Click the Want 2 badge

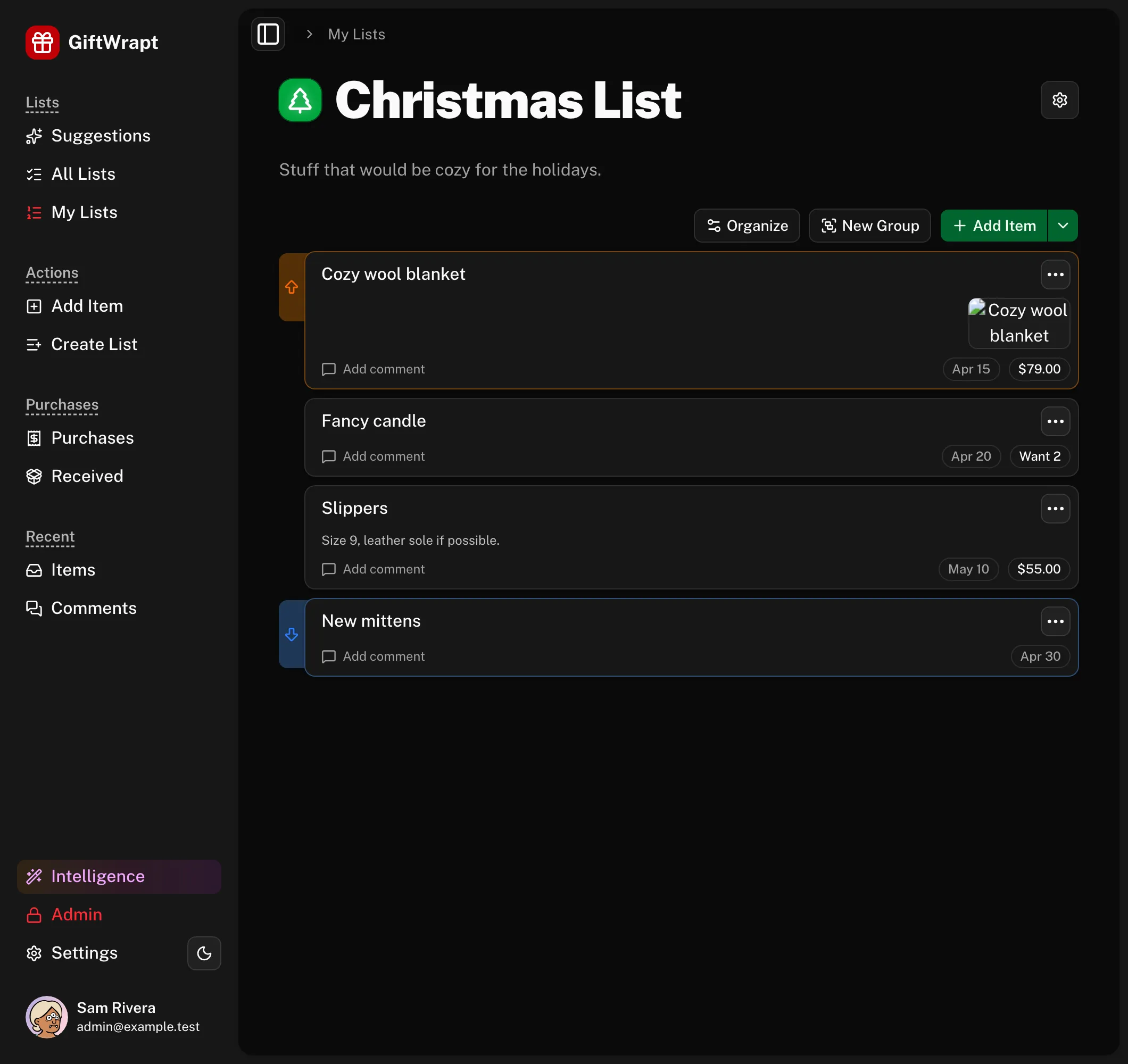(x=1040, y=456)
